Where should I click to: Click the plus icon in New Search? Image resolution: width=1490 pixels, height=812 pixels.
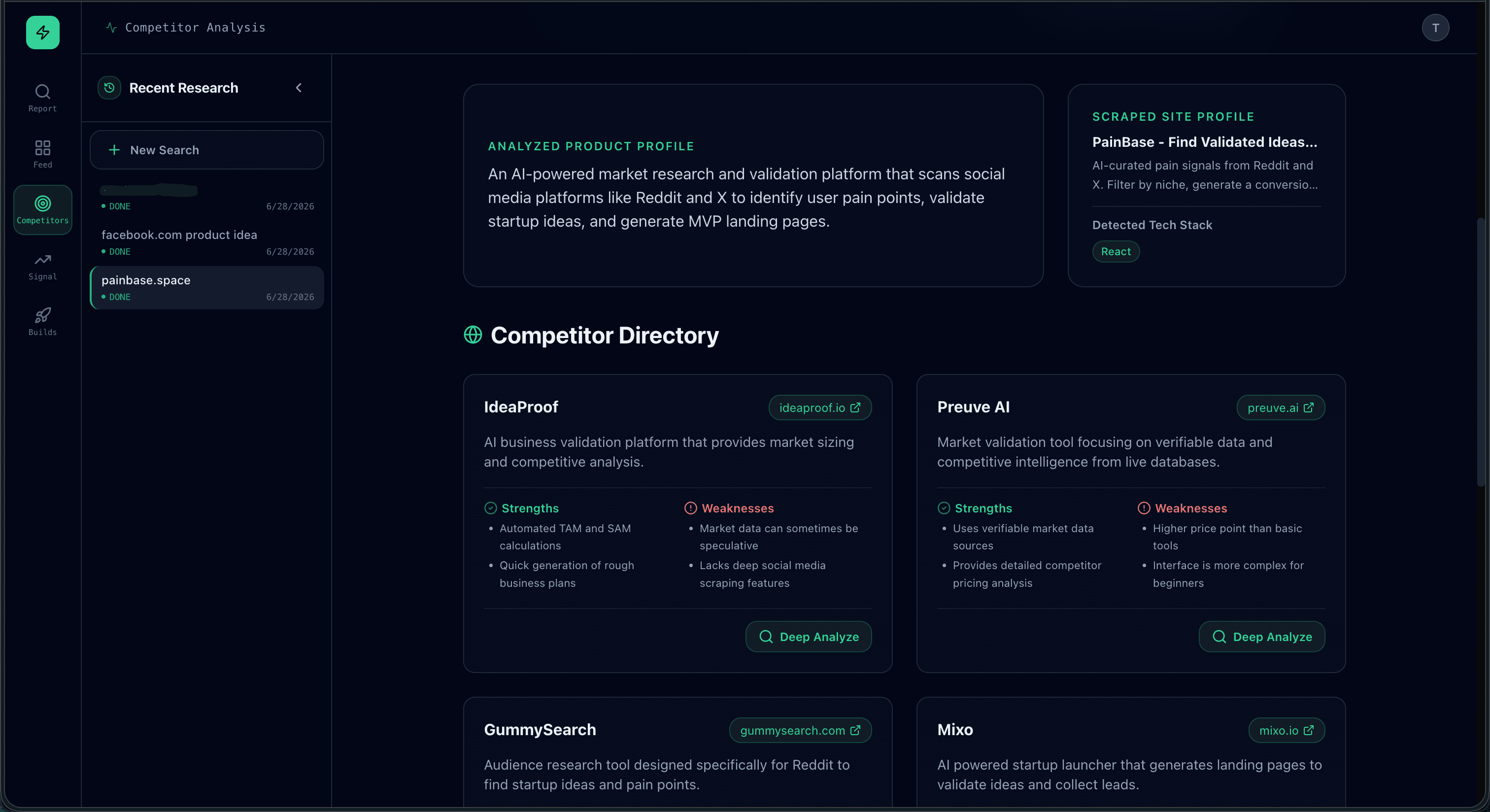pyautogui.click(x=114, y=150)
